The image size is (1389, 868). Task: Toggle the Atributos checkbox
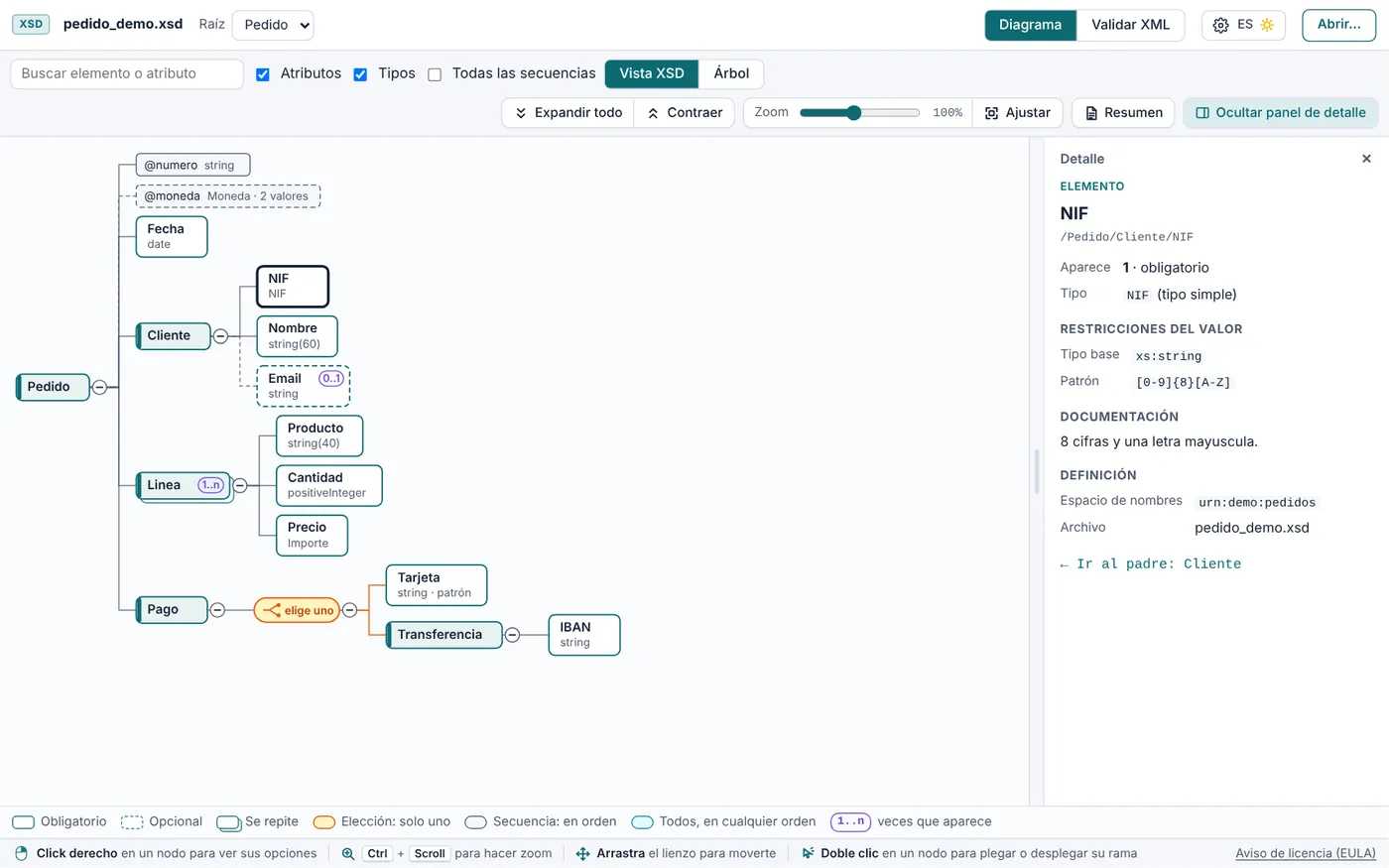pyautogui.click(x=263, y=74)
